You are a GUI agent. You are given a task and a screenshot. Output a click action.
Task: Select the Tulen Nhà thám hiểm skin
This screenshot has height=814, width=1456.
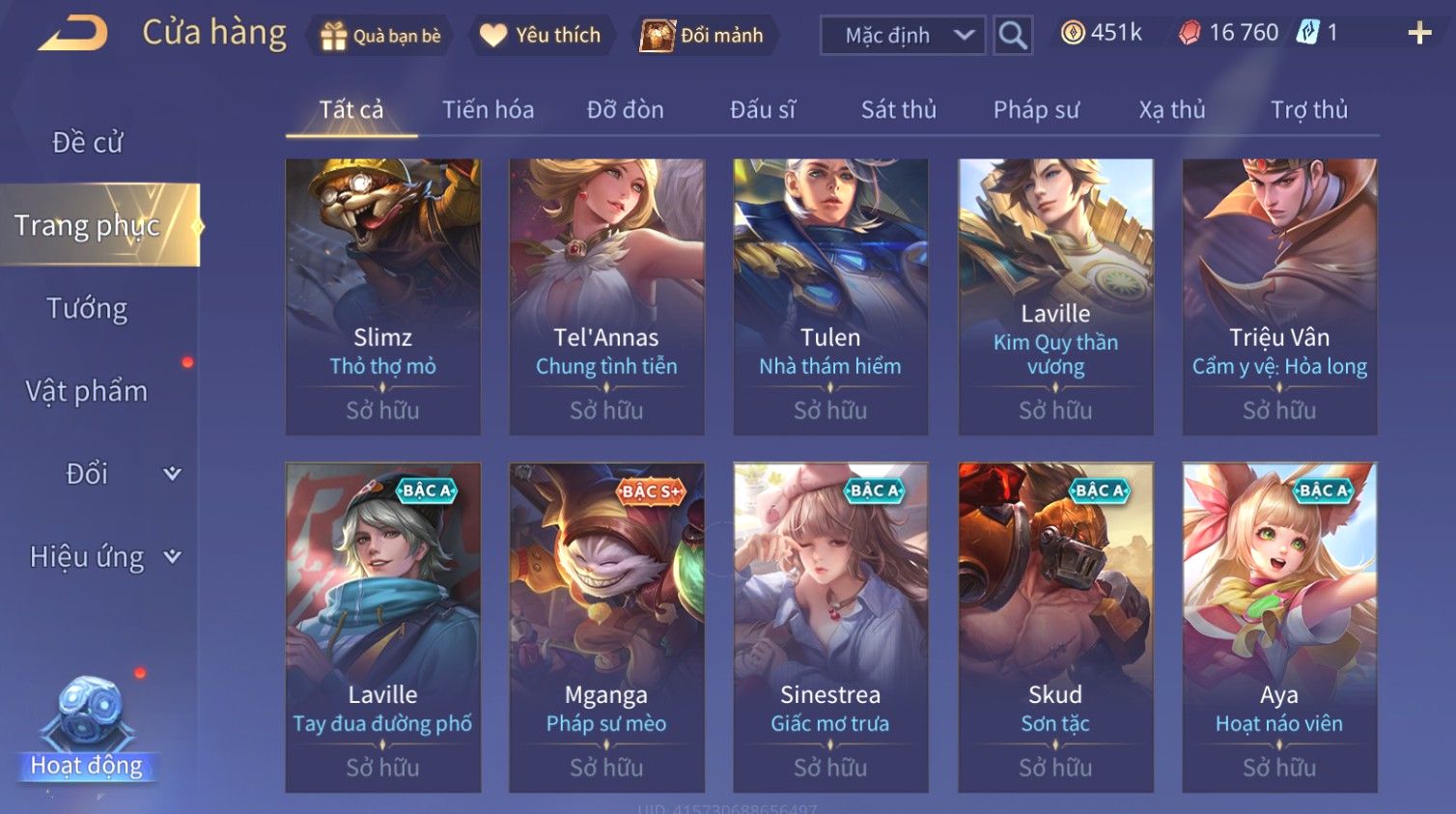830,296
